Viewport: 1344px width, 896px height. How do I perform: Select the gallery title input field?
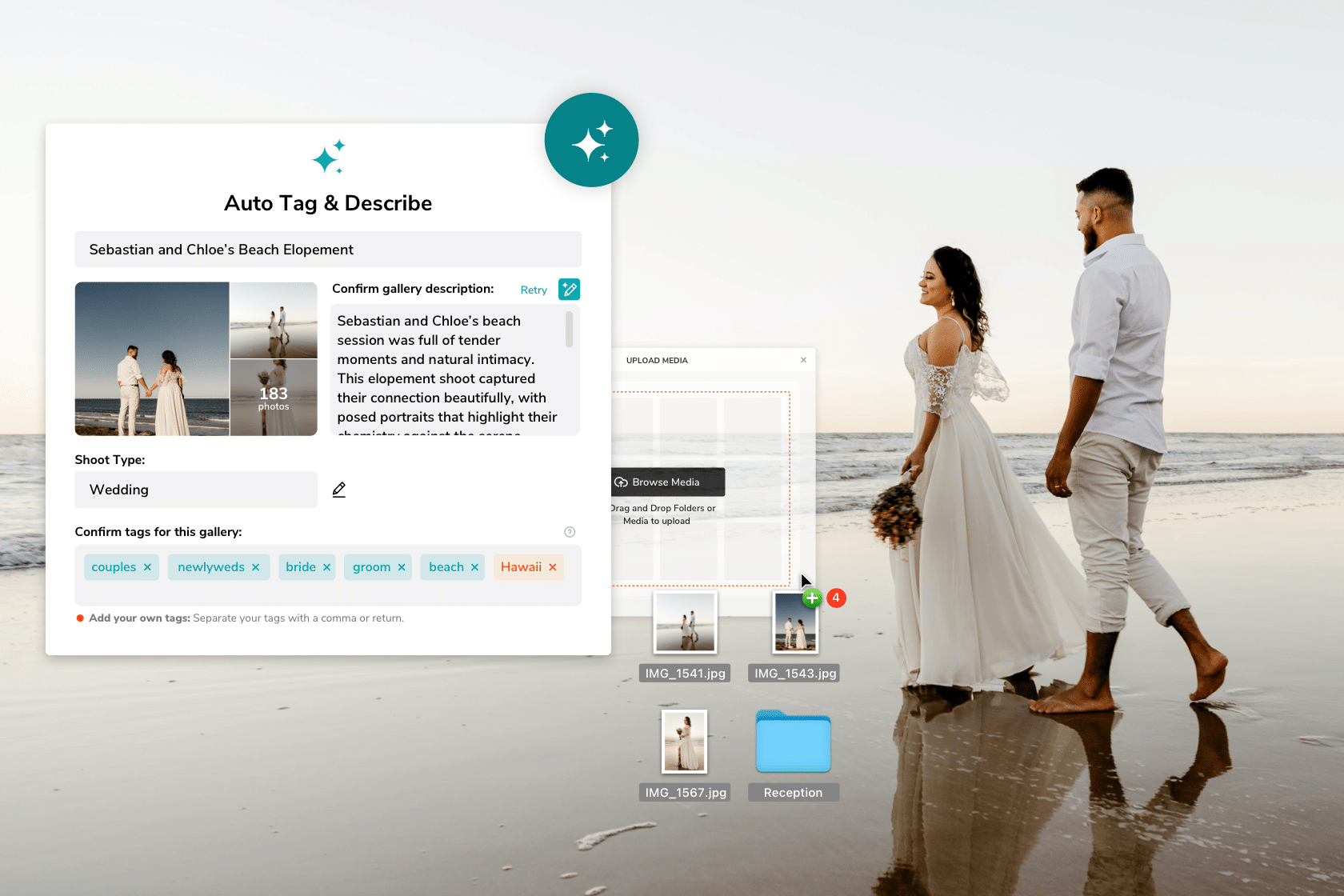coord(328,249)
